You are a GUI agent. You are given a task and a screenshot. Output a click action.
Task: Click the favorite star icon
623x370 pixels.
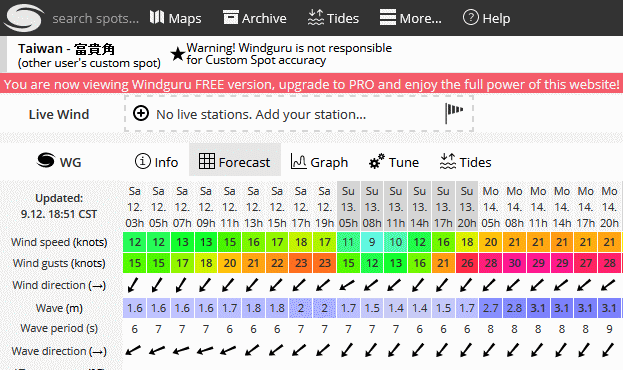click(178, 54)
